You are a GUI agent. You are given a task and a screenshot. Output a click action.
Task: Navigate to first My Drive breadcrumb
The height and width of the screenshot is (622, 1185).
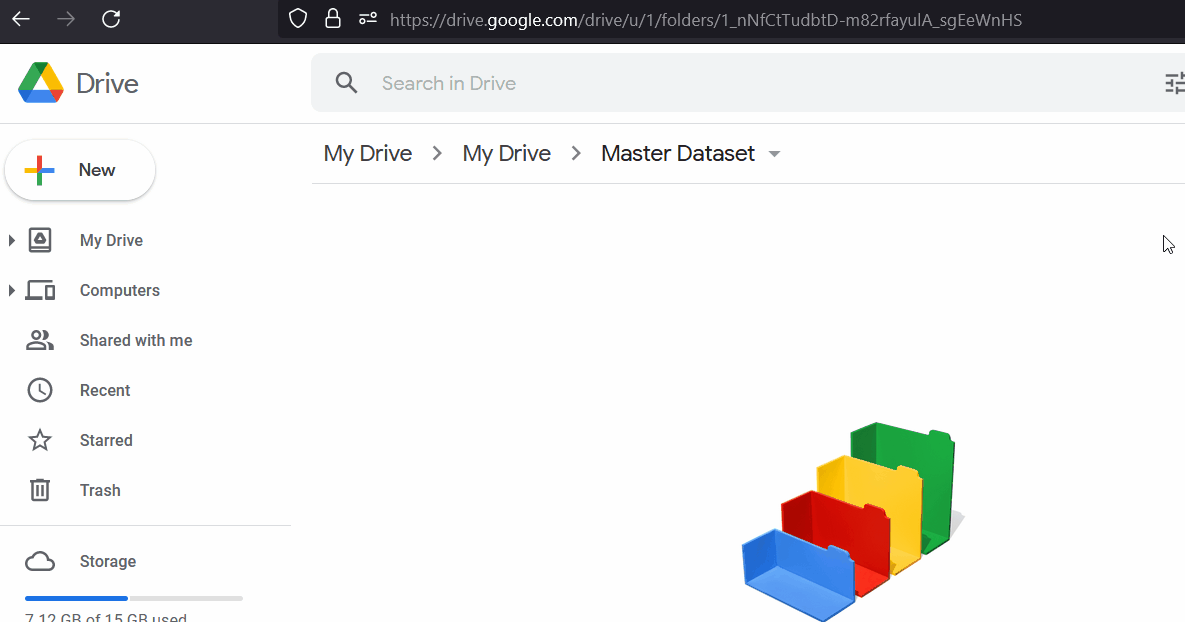(x=368, y=153)
